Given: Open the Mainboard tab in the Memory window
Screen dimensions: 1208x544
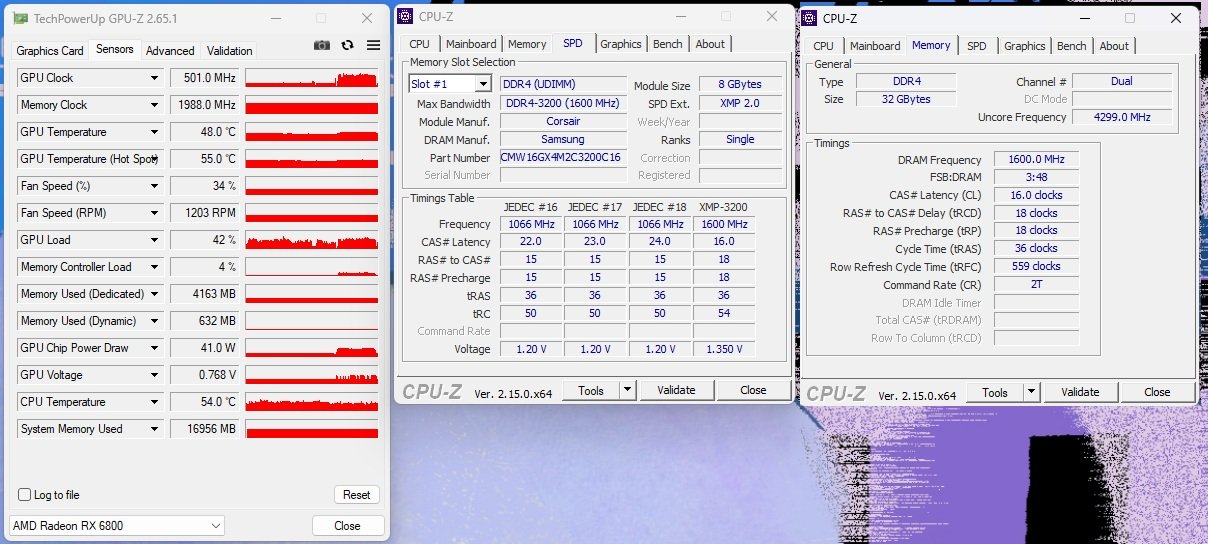Looking at the screenshot, I should pos(875,46).
